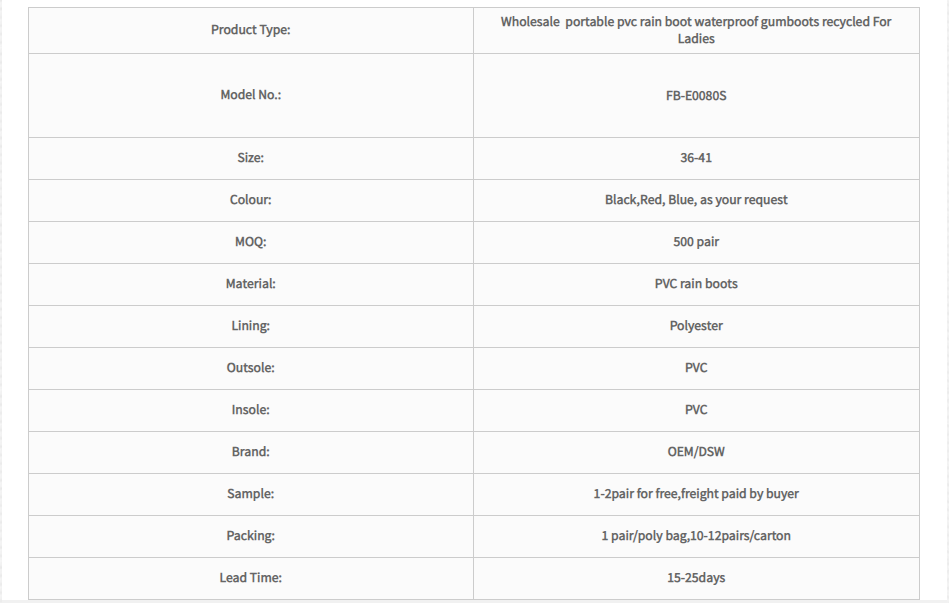Click the Lining label cell
This screenshot has height=603, width=949.
tap(250, 326)
